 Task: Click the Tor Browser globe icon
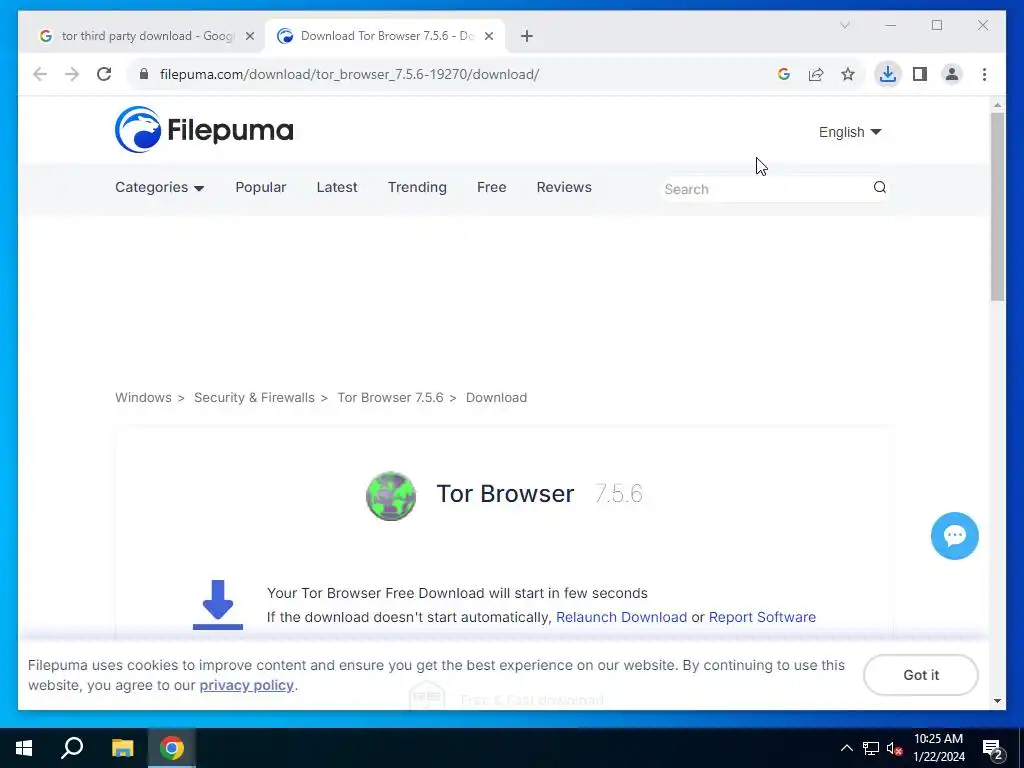click(x=391, y=496)
